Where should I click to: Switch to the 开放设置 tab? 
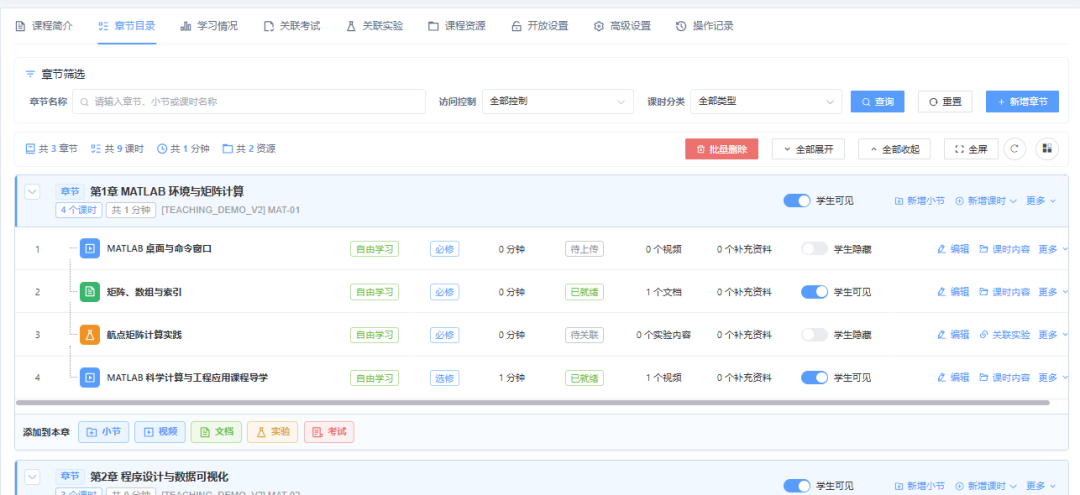point(539,26)
